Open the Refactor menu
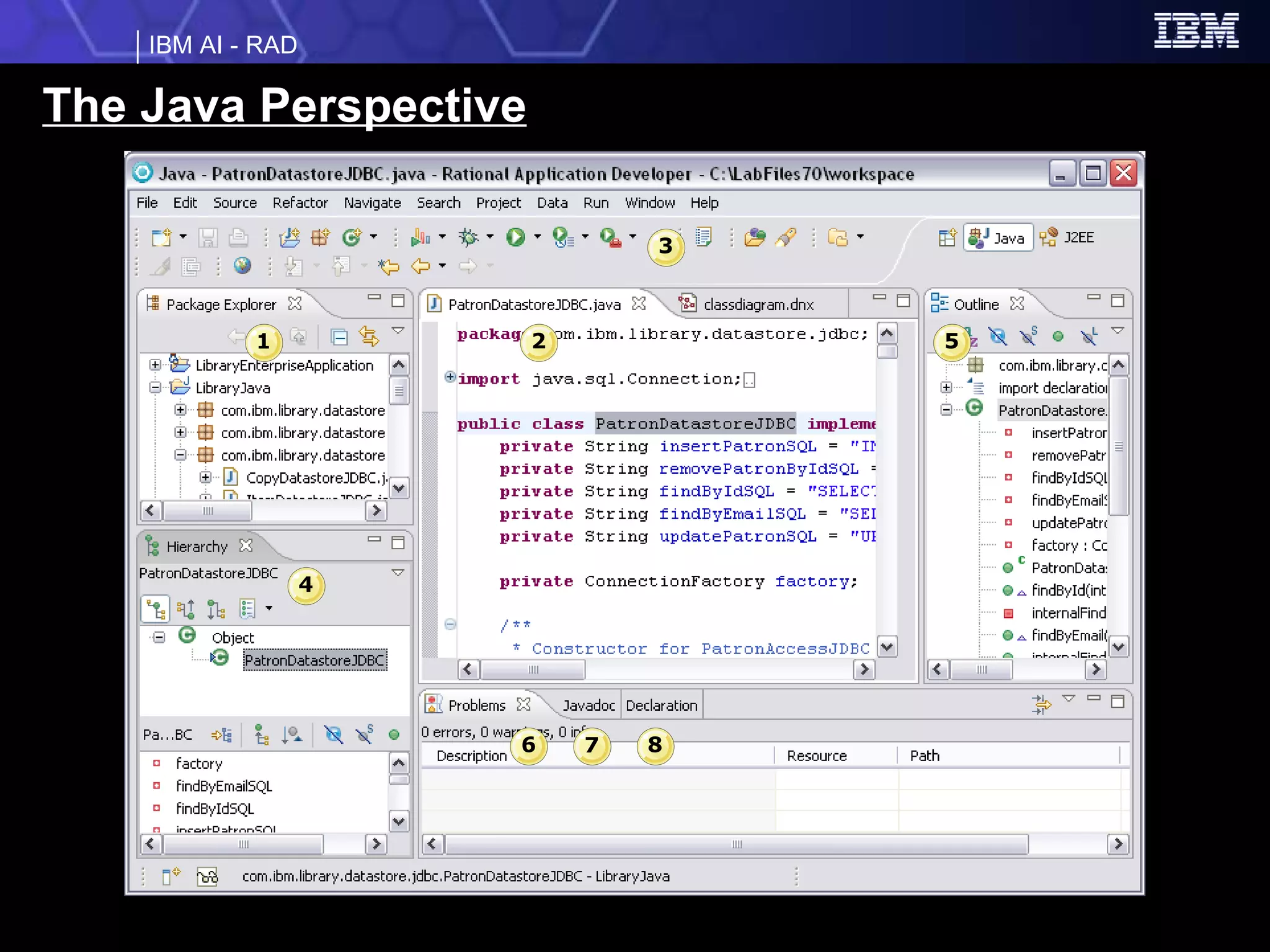1270x952 pixels. coord(300,203)
